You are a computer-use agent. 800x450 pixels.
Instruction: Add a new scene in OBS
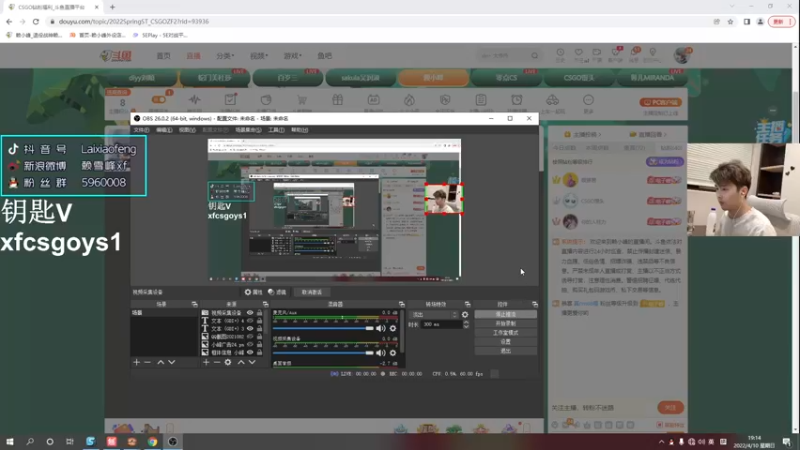[x=136, y=362]
